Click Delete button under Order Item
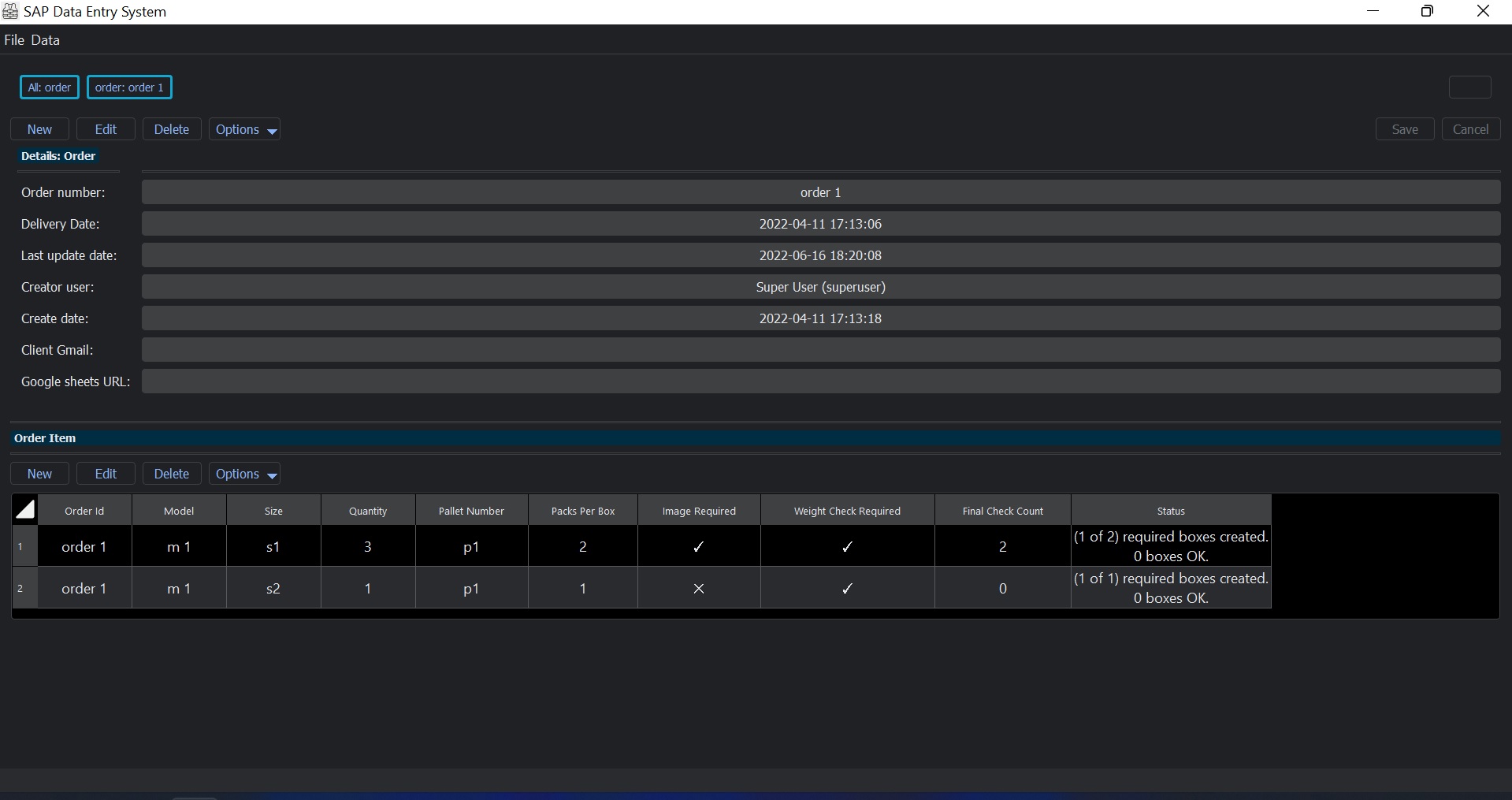This screenshot has width=1512, height=800. 172,474
